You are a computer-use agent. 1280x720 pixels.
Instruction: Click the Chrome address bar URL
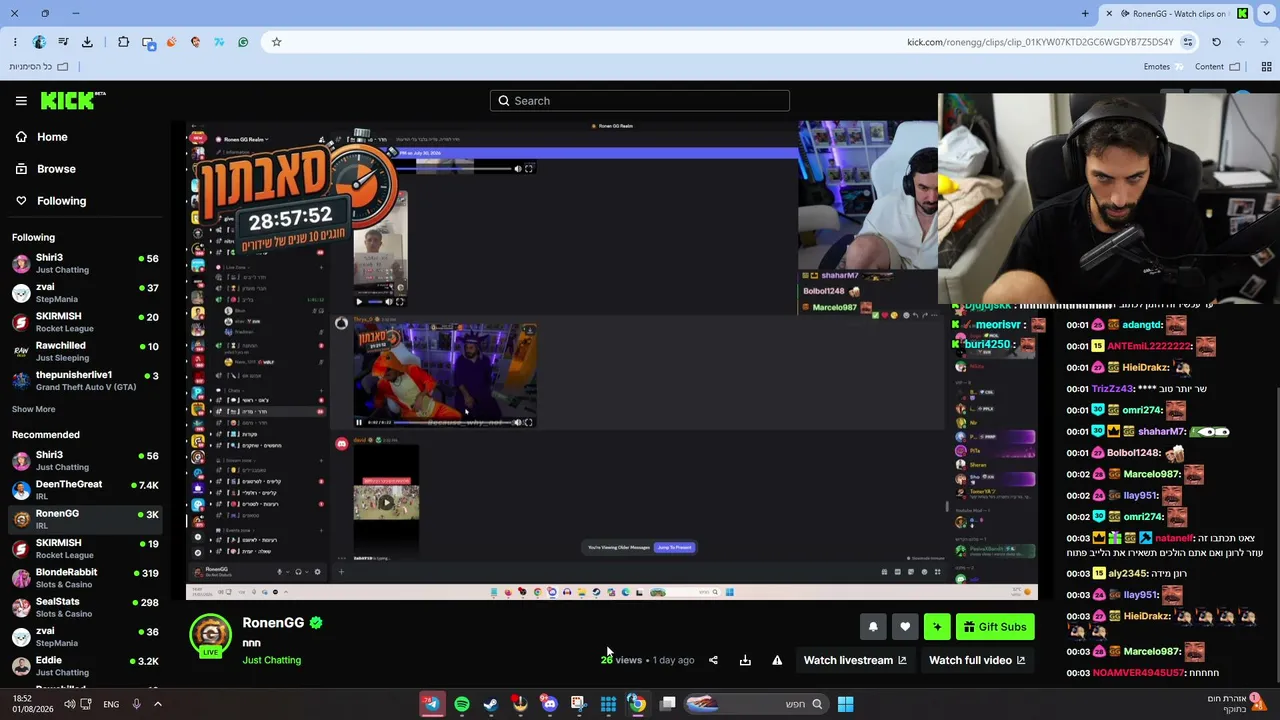(x=1040, y=42)
